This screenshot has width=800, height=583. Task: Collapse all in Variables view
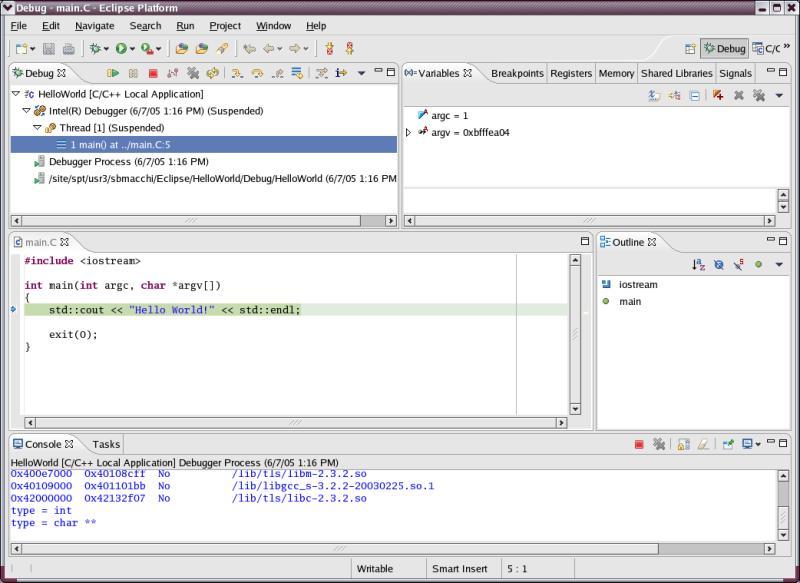(x=694, y=95)
